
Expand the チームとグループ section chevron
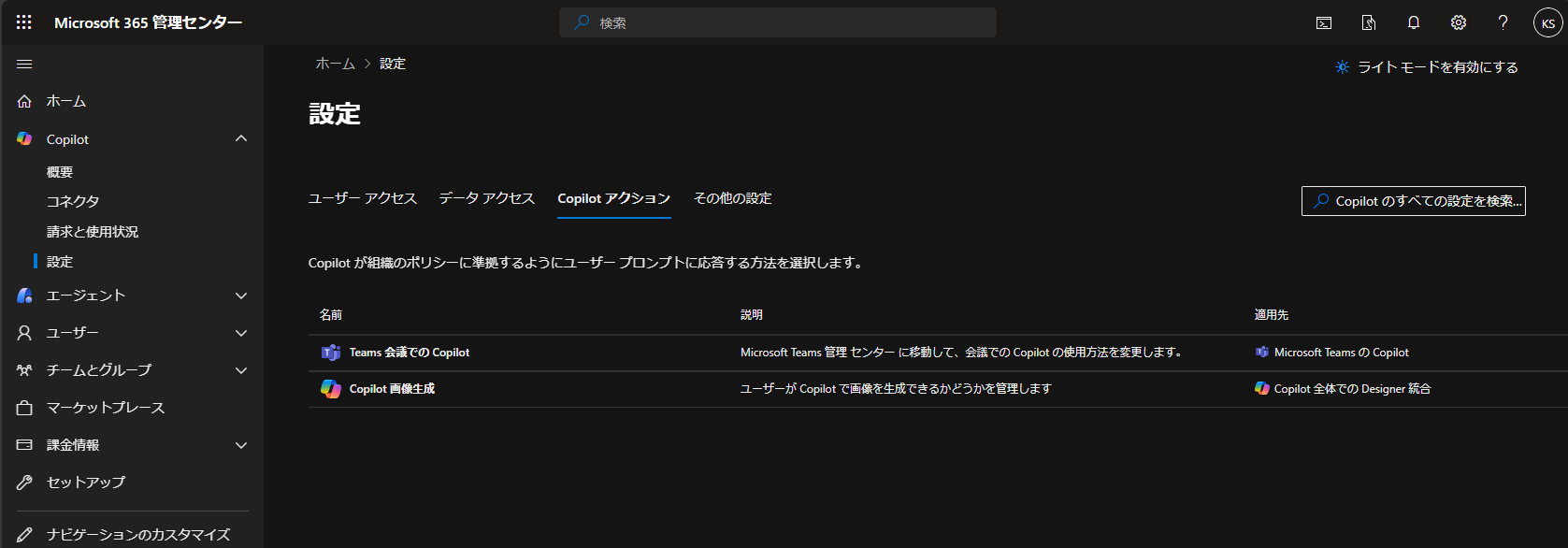click(x=241, y=370)
